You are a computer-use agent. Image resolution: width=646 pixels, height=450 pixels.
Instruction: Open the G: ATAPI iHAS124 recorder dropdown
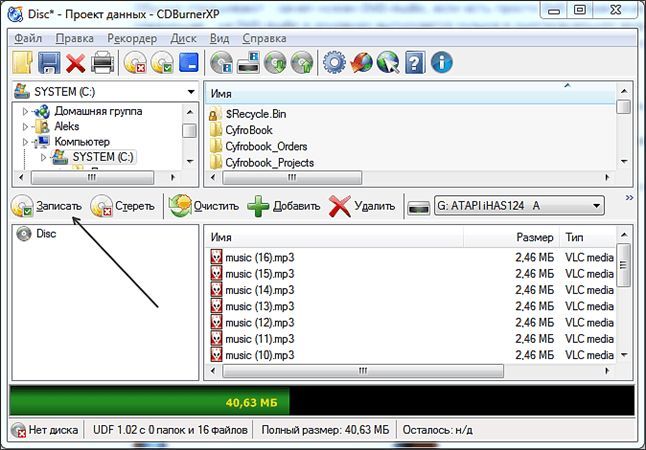(x=519, y=206)
